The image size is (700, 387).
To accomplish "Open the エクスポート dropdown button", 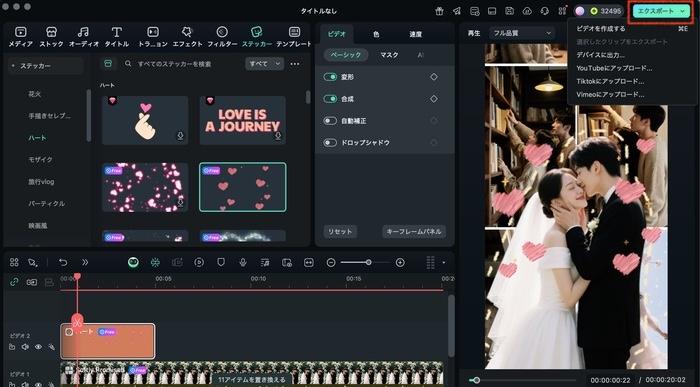I will tap(661, 11).
